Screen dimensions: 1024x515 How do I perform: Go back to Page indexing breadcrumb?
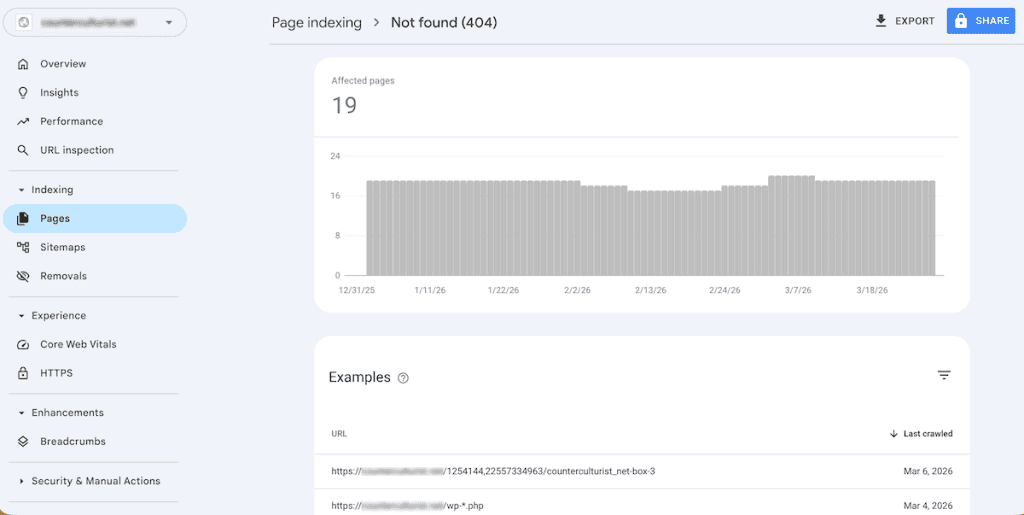click(x=317, y=23)
